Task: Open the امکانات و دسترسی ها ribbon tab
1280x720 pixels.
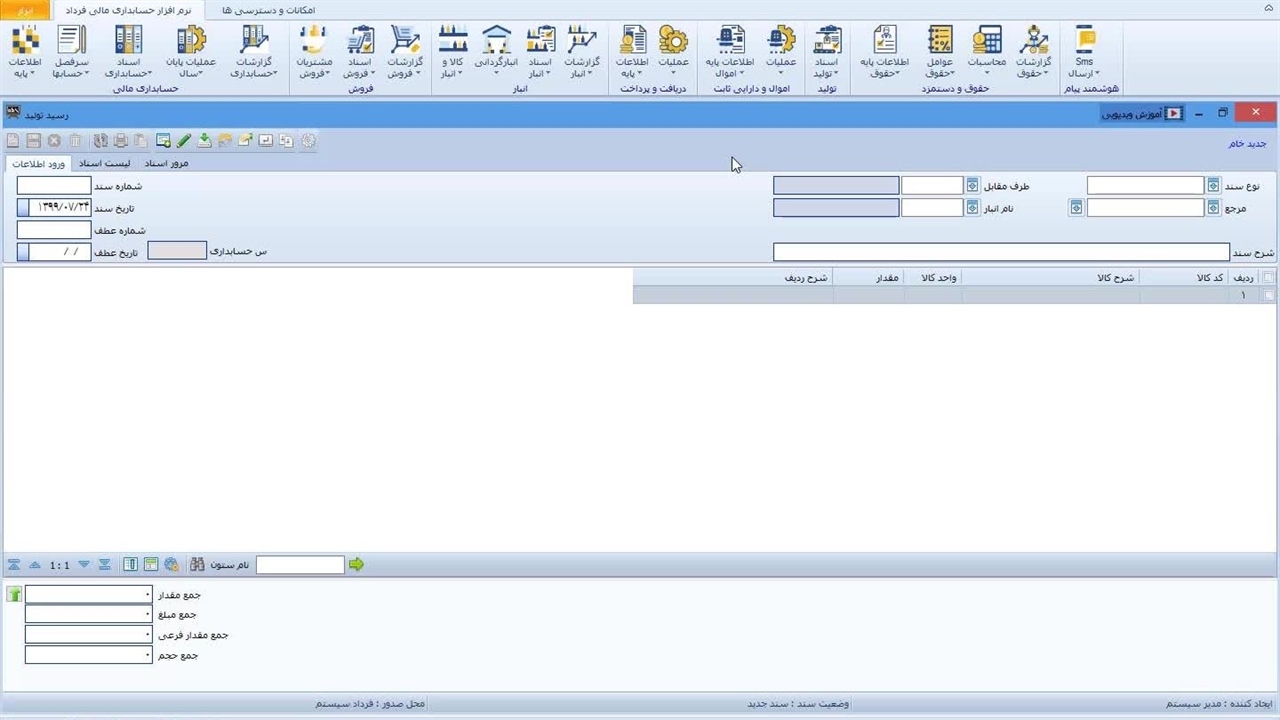Action: click(268, 9)
